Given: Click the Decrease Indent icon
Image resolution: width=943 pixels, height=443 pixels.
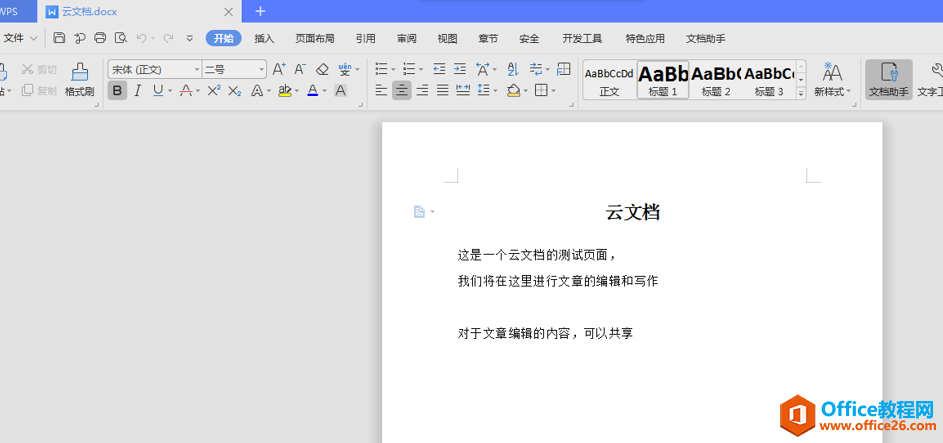Looking at the screenshot, I should pyautogui.click(x=440, y=69).
